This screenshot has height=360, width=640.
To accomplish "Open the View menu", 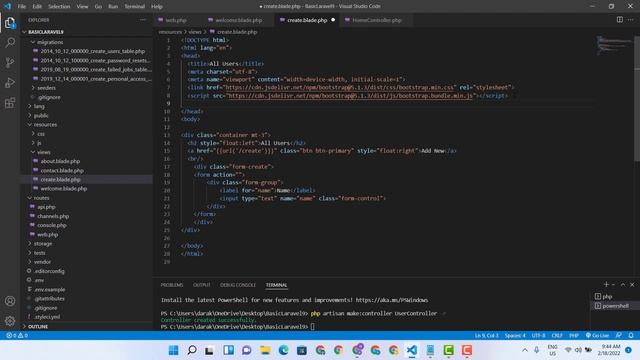I will (x=82, y=7).
